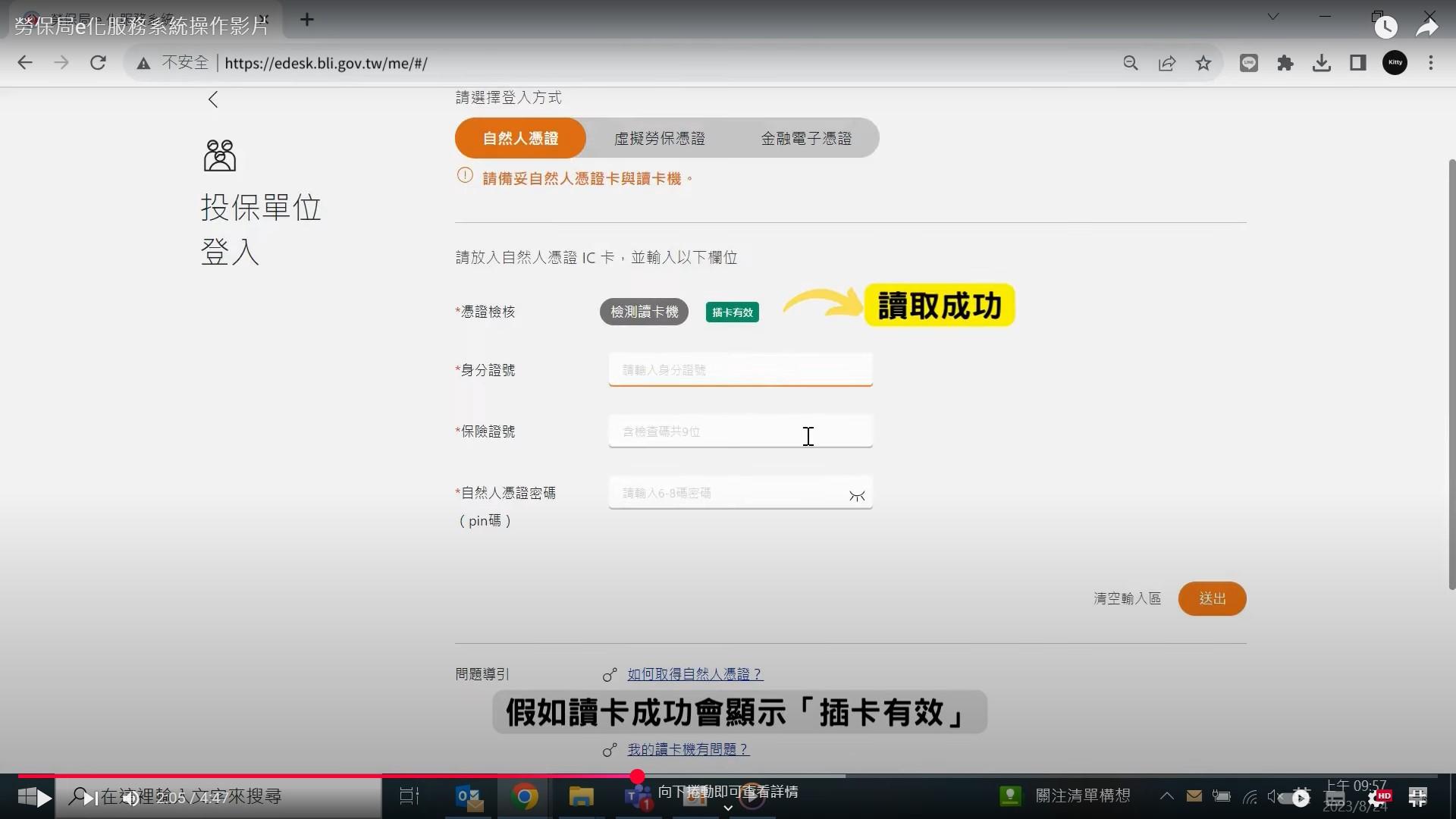This screenshot has height=819, width=1456.
Task: Submit the form with 送出
Action: 1212,599
